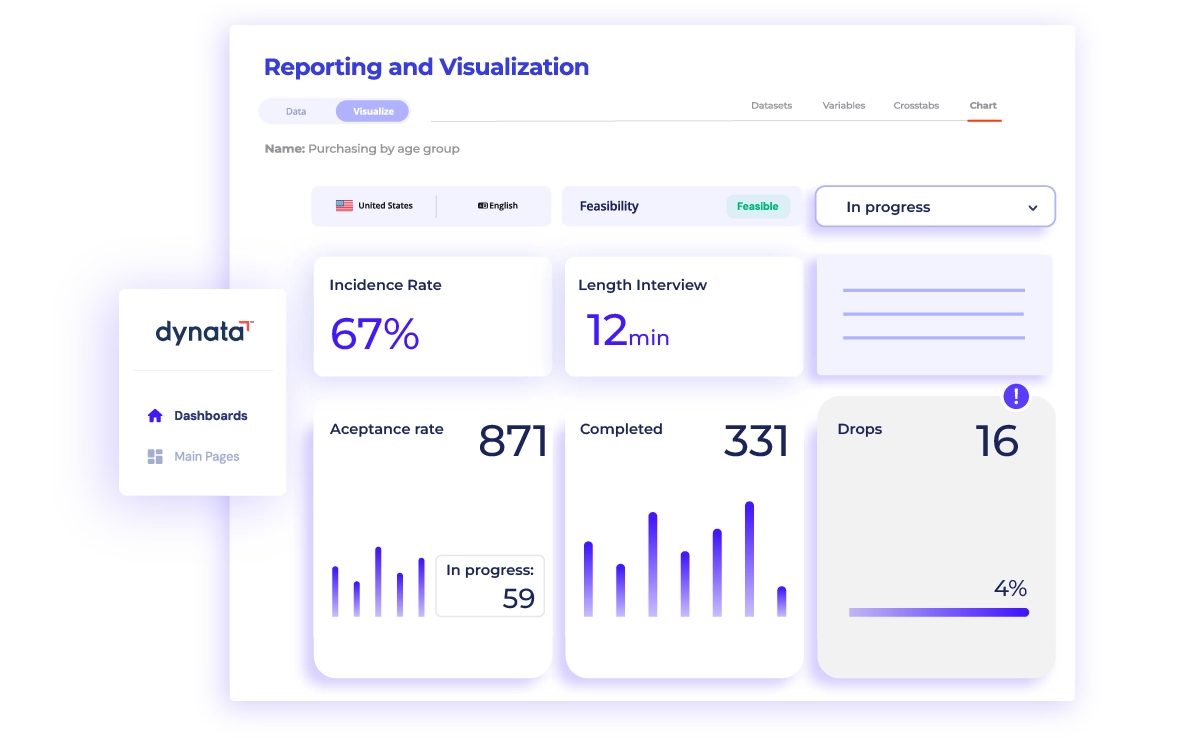The image size is (1200, 738).
Task: Switch to the Variables tab
Action: [x=843, y=106]
